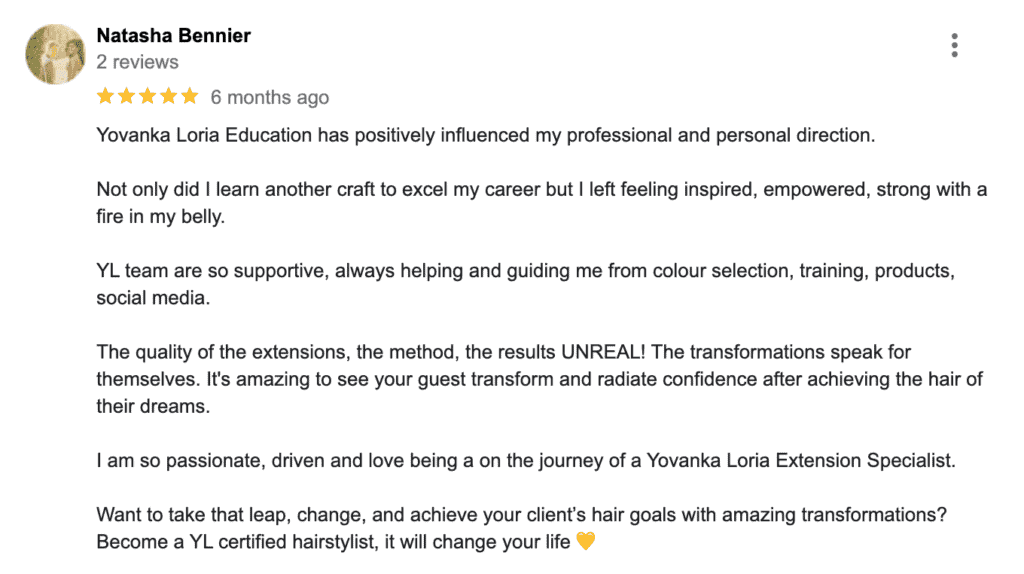The height and width of the screenshot is (574, 1024).
Task: Click the "2 reviews" count text
Action: 137,62
